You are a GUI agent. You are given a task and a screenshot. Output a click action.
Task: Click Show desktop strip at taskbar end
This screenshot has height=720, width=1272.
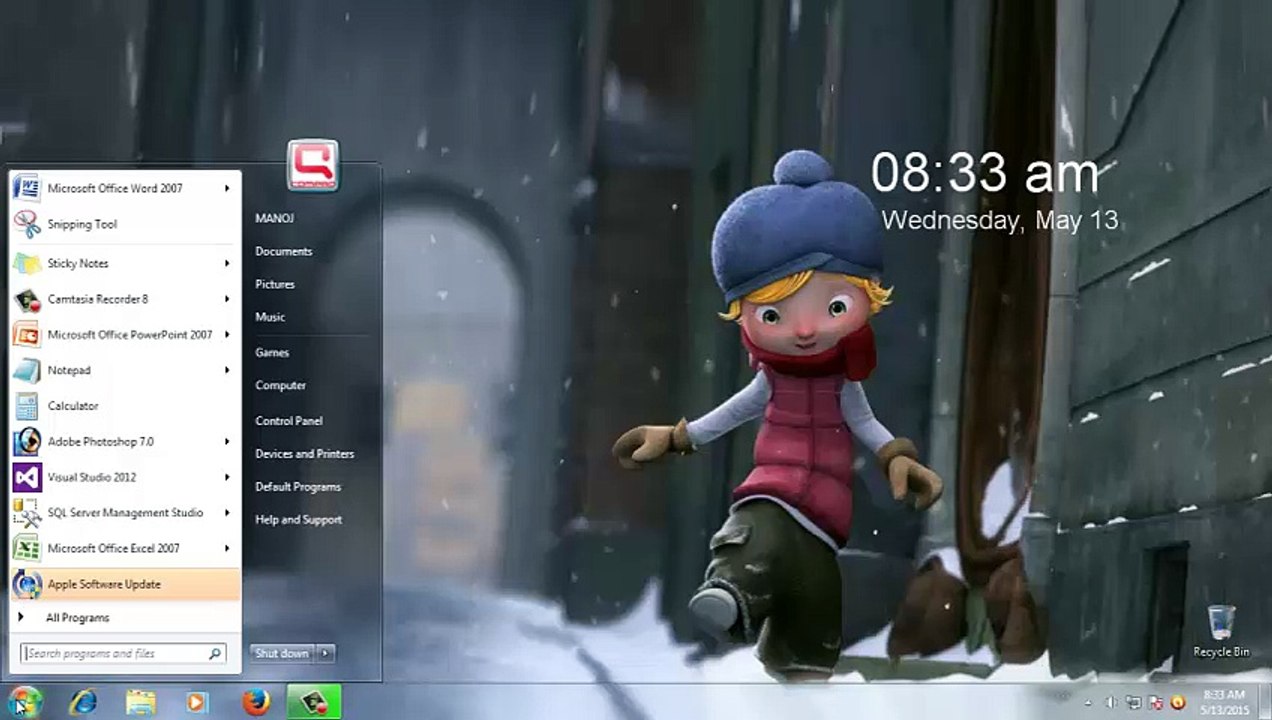pos(1265,703)
